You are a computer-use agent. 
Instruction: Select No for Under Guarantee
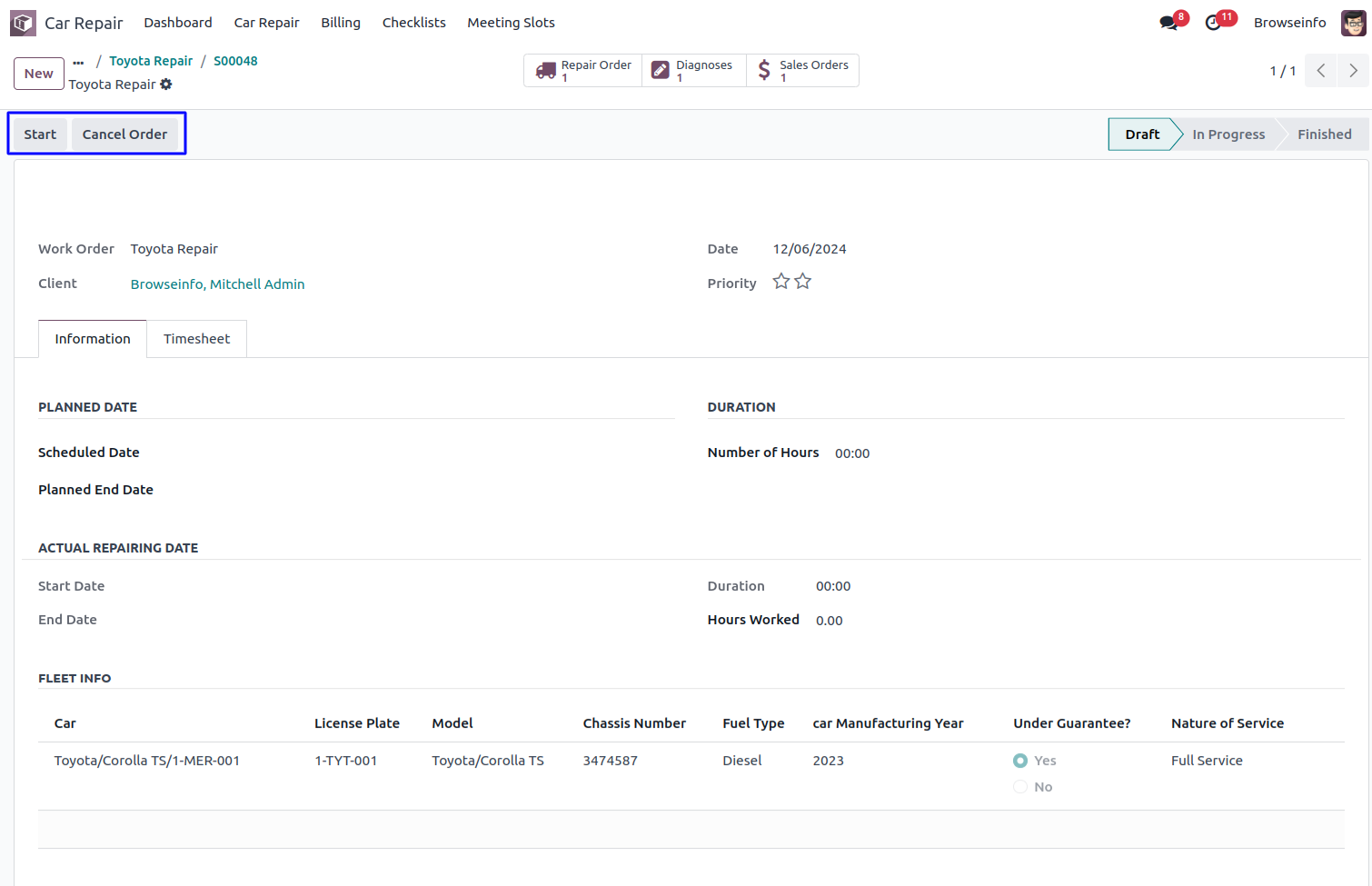pos(1020,787)
